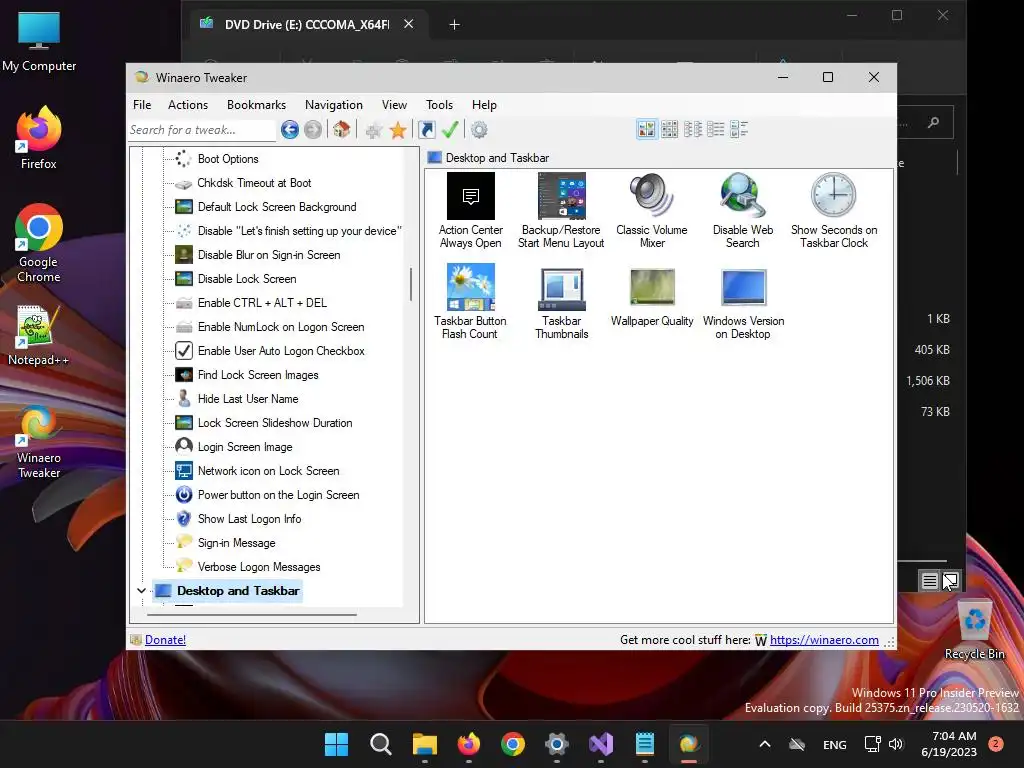Open Disable Web Search tweak

[x=743, y=211]
